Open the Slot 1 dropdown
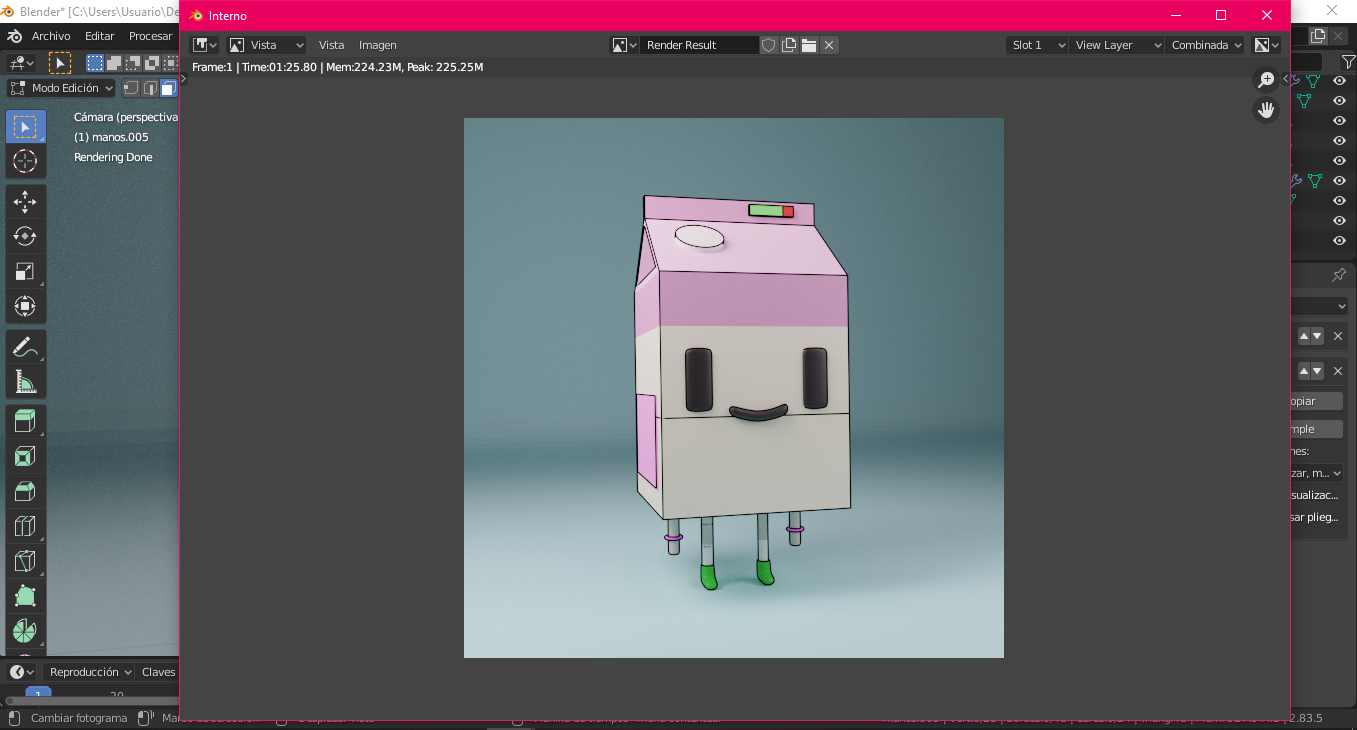The height and width of the screenshot is (730, 1357). pyautogui.click(x=1037, y=45)
